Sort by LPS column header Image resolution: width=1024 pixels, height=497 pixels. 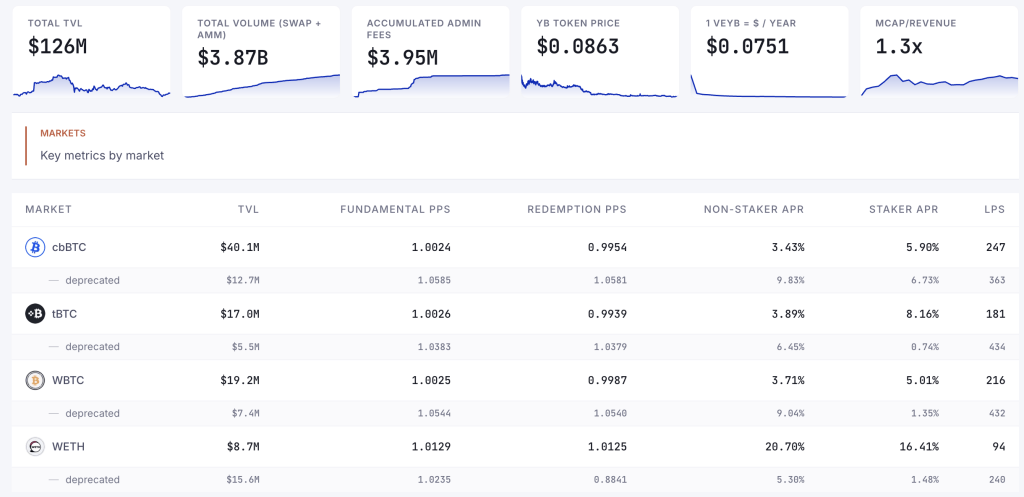(995, 210)
